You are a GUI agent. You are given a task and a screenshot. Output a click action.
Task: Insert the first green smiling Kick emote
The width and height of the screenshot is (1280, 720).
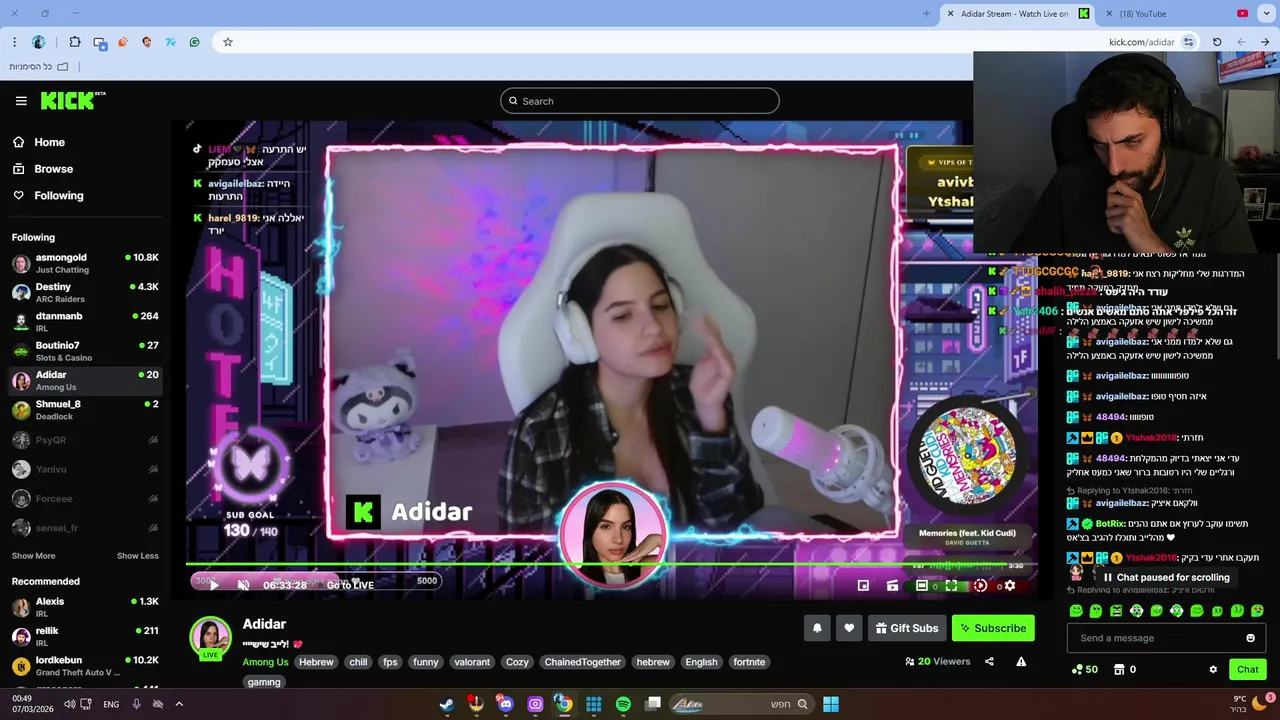click(x=1076, y=610)
